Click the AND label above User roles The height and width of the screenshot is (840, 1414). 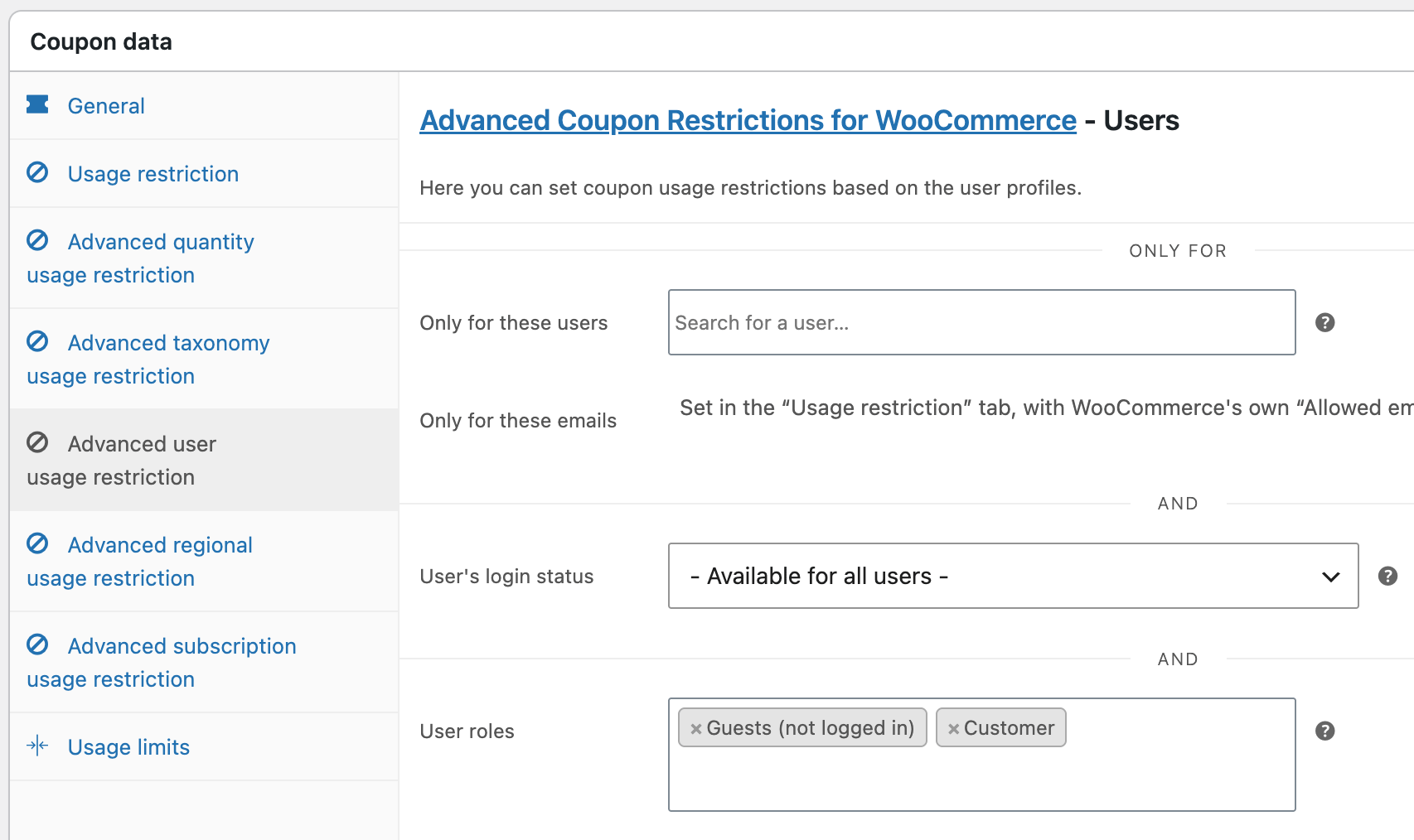click(1178, 659)
